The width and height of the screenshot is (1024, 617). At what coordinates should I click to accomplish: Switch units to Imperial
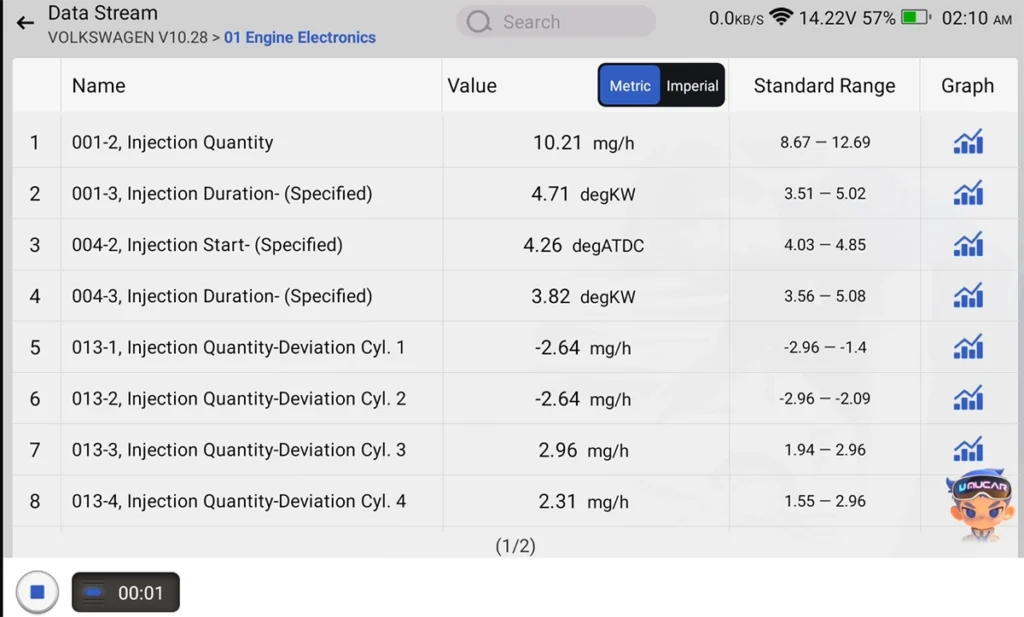pos(693,85)
